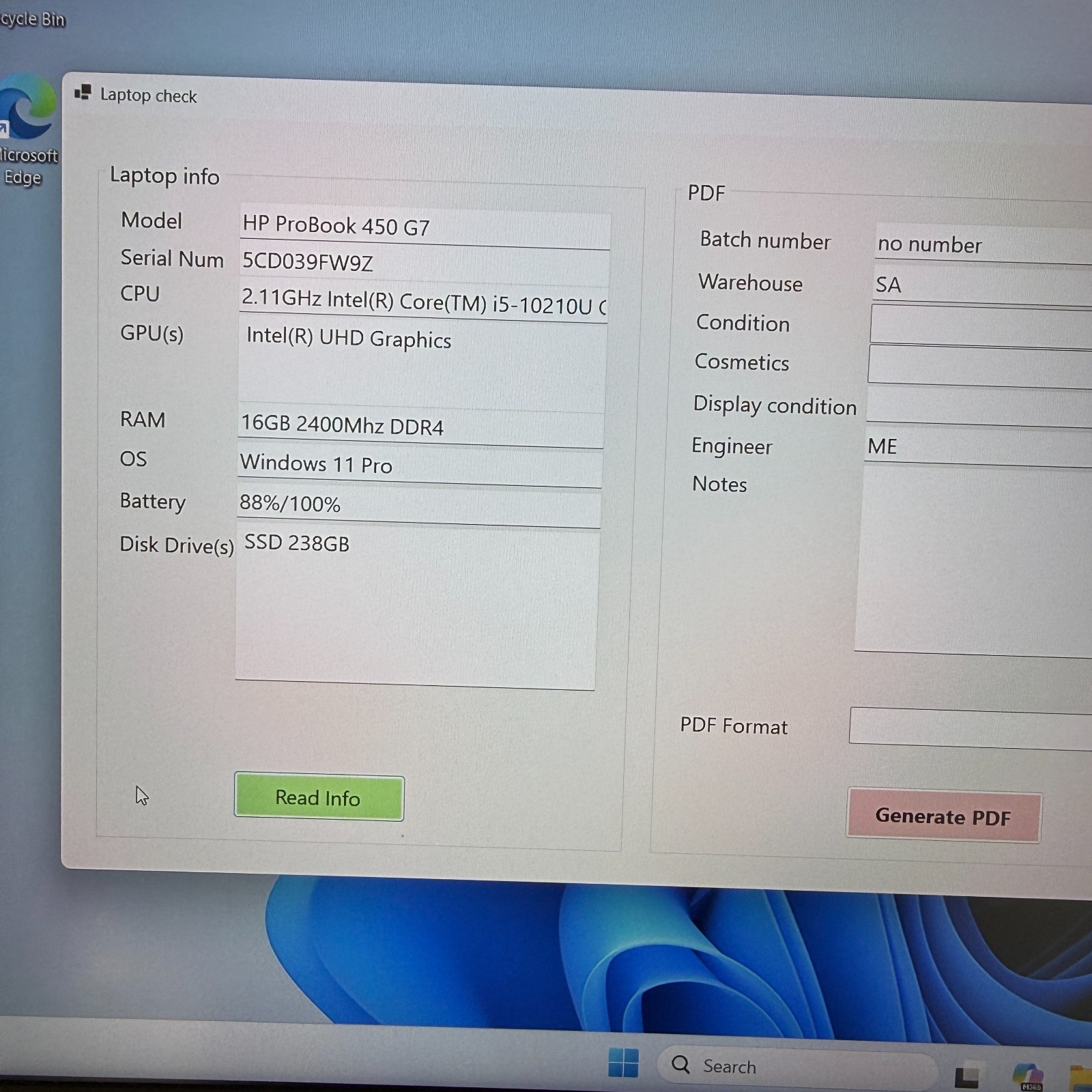This screenshot has height=1092, width=1092.
Task: Click the Serial Num label
Action: point(172,258)
